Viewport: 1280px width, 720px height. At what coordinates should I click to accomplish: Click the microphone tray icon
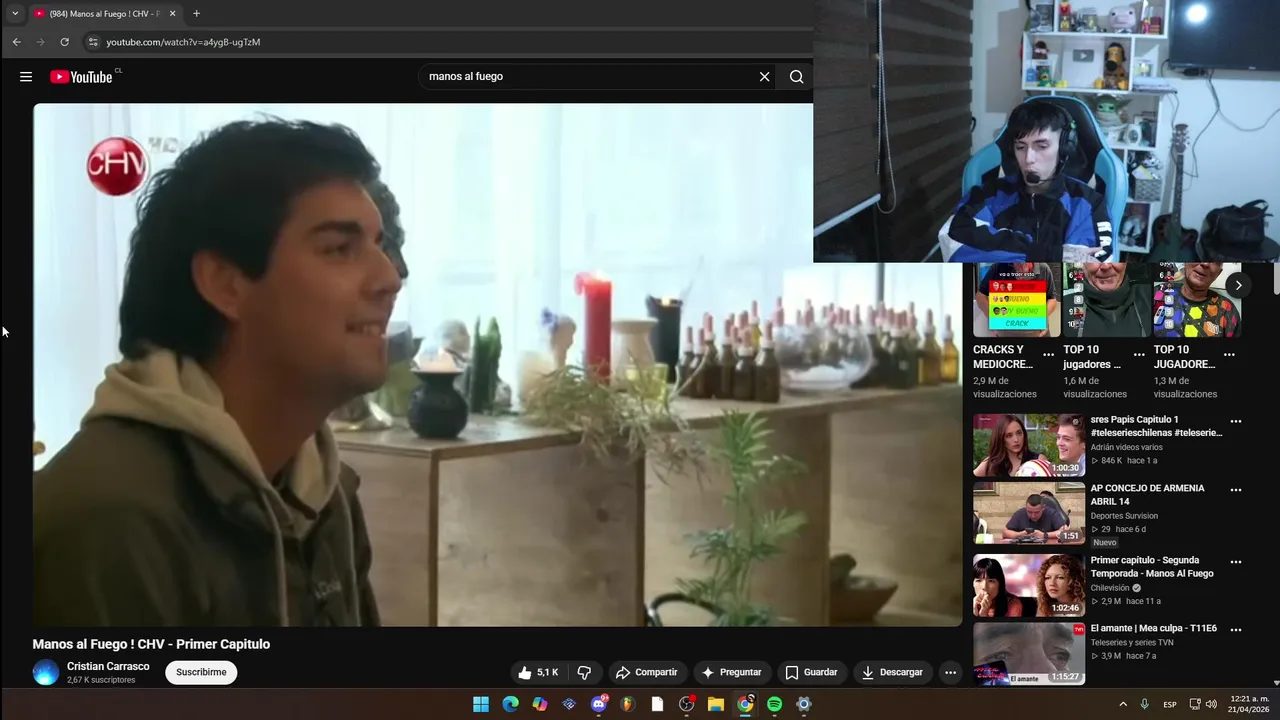pos(1145,704)
